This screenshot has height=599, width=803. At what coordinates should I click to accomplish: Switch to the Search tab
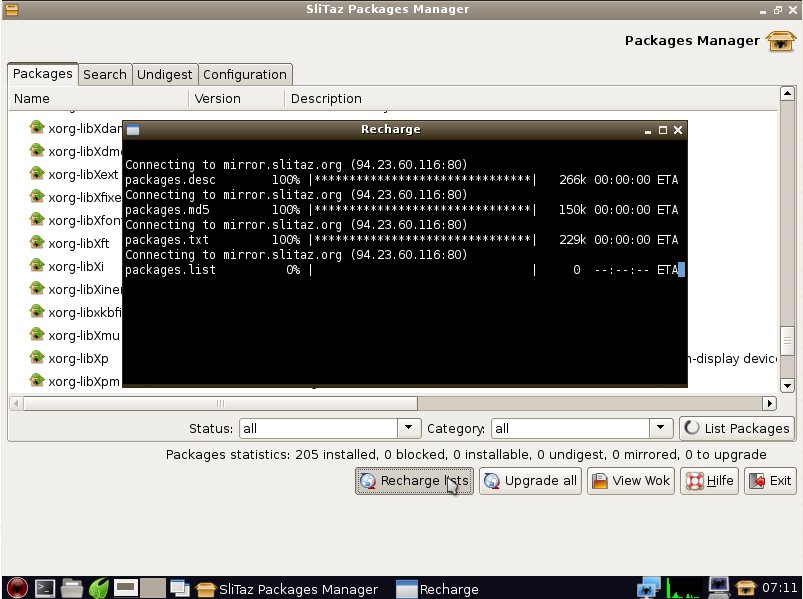pos(105,75)
